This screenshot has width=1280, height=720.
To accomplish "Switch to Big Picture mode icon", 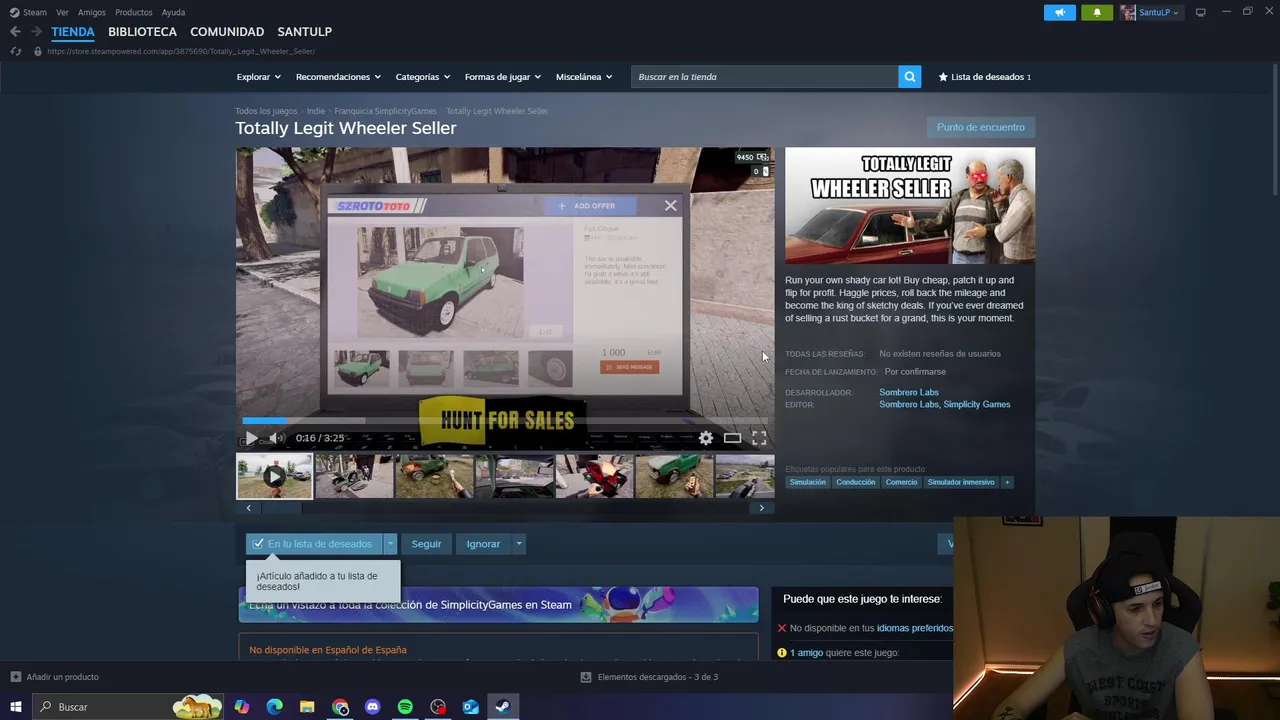I will 1201,12.
